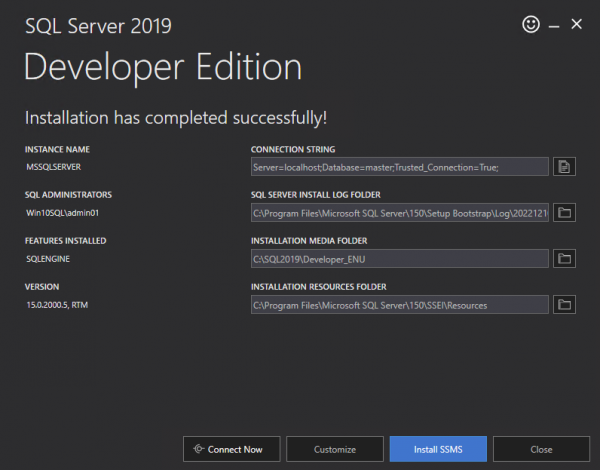Select the install log folder path field

point(400,212)
